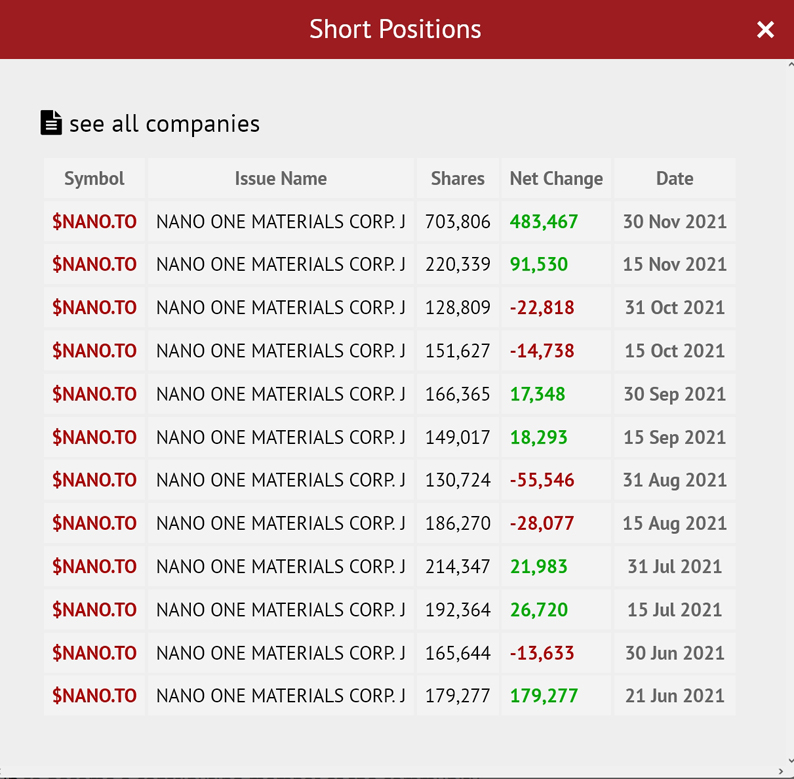Select date cell 15 Nov 2021
794x779 pixels.
[674, 264]
